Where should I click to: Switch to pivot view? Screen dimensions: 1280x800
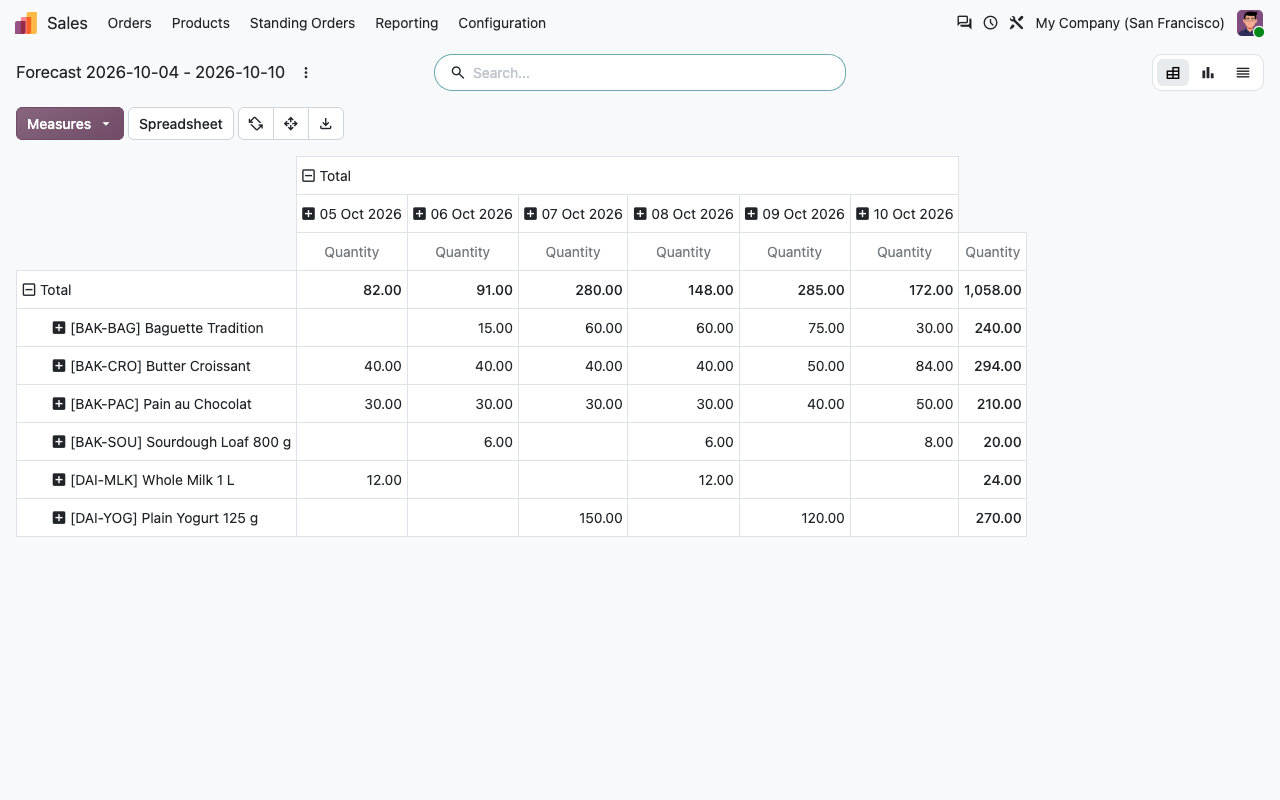[x=1173, y=73]
